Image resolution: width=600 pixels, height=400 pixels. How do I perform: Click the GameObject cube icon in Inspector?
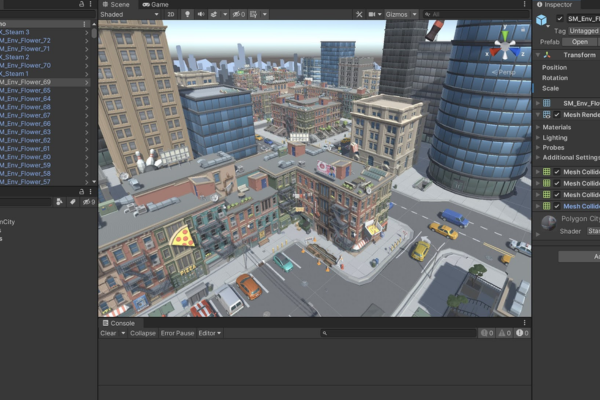[542, 19]
